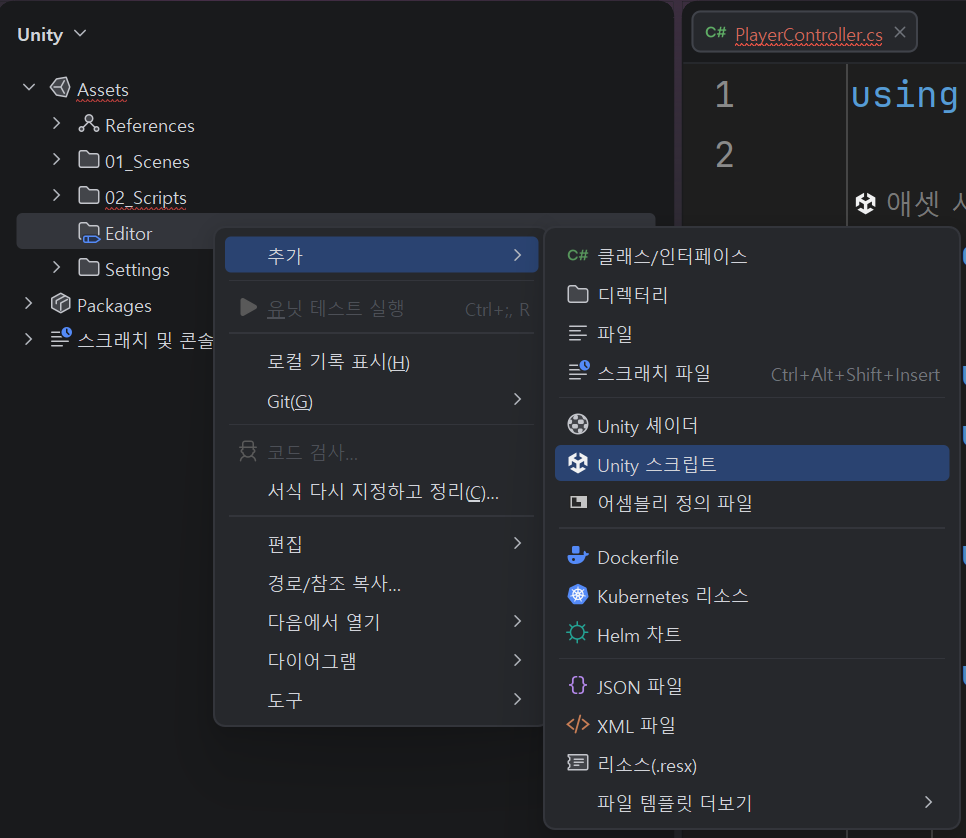Image resolution: width=966 pixels, height=838 pixels.
Task: Open the Unity view dropdown
Action: (80, 33)
